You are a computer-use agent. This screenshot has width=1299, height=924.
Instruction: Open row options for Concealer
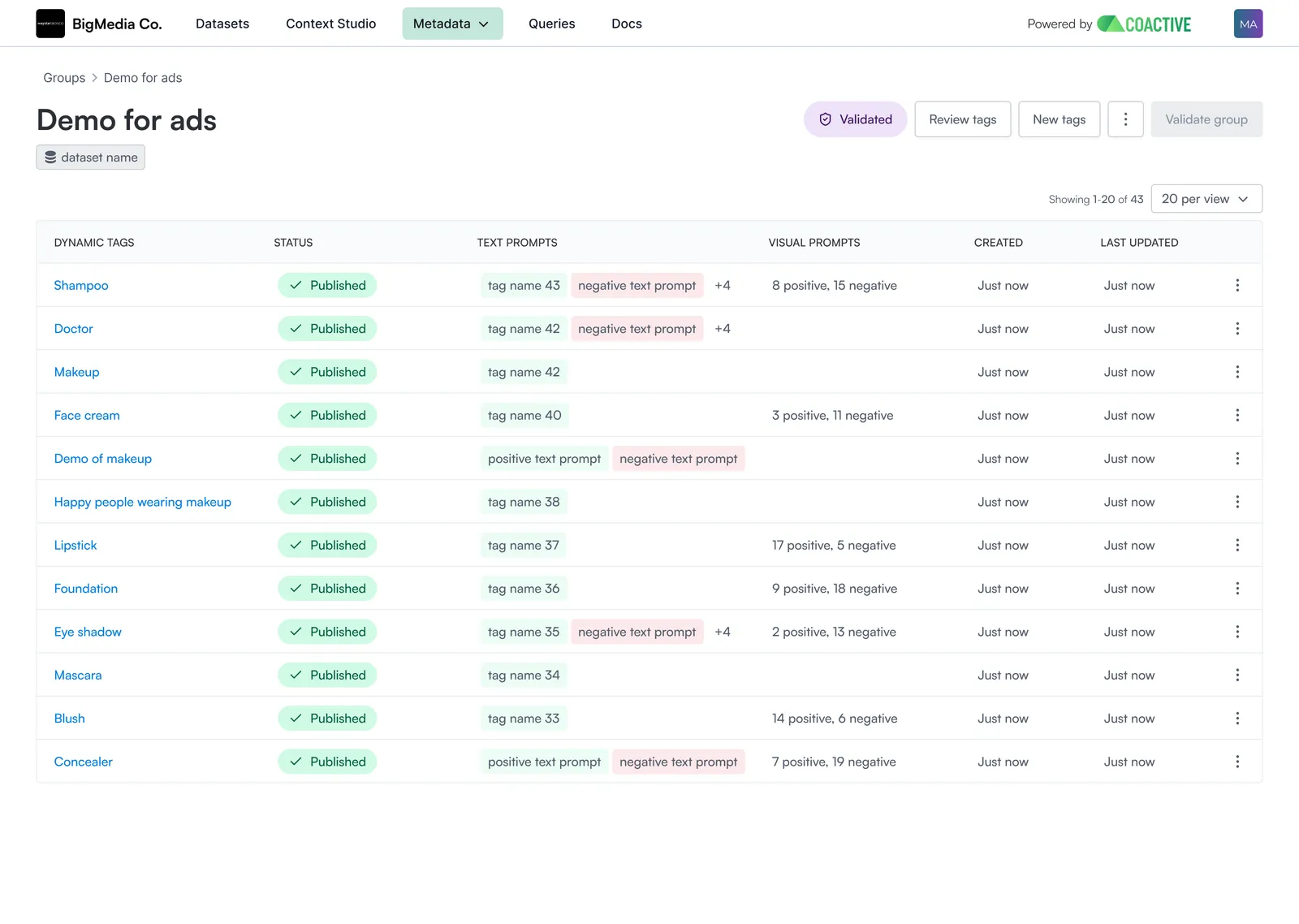[1237, 762]
